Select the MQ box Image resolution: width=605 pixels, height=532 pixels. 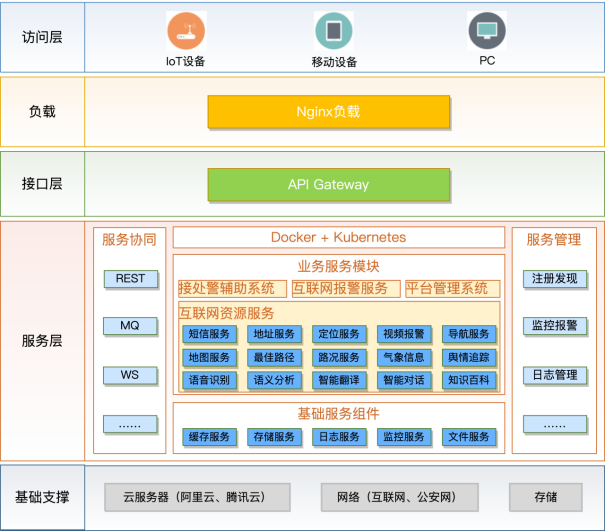click(x=130, y=326)
